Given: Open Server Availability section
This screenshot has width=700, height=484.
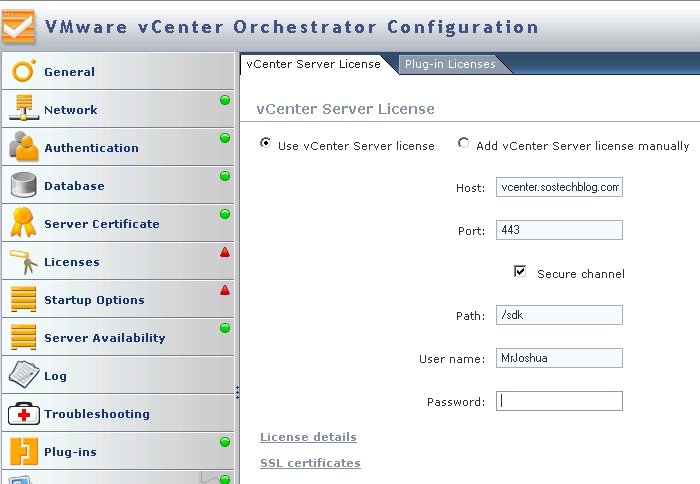Looking at the screenshot, I should 118,337.
